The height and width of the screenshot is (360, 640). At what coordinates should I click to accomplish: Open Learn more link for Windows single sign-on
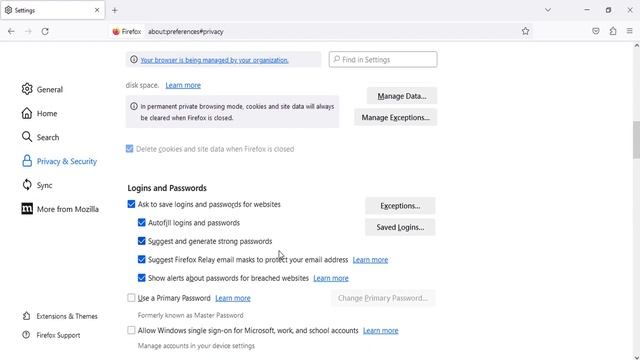[380, 331]
